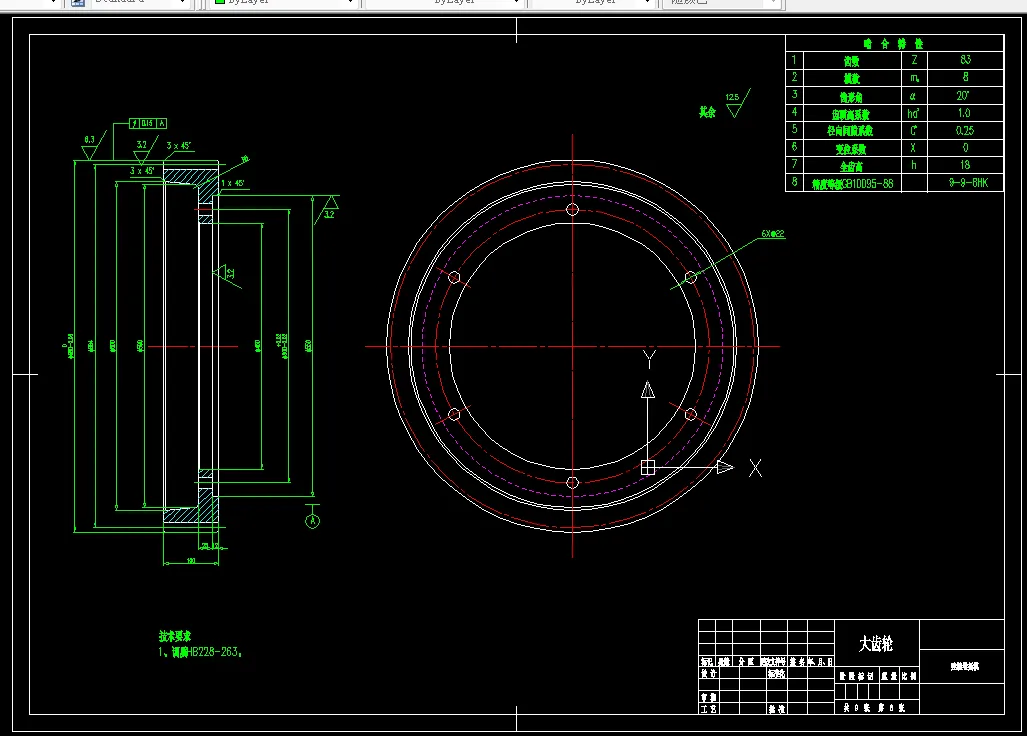Open the color ByLayer dropdown with green swatch
The image size is (1027, 736).
click(285, 3)
